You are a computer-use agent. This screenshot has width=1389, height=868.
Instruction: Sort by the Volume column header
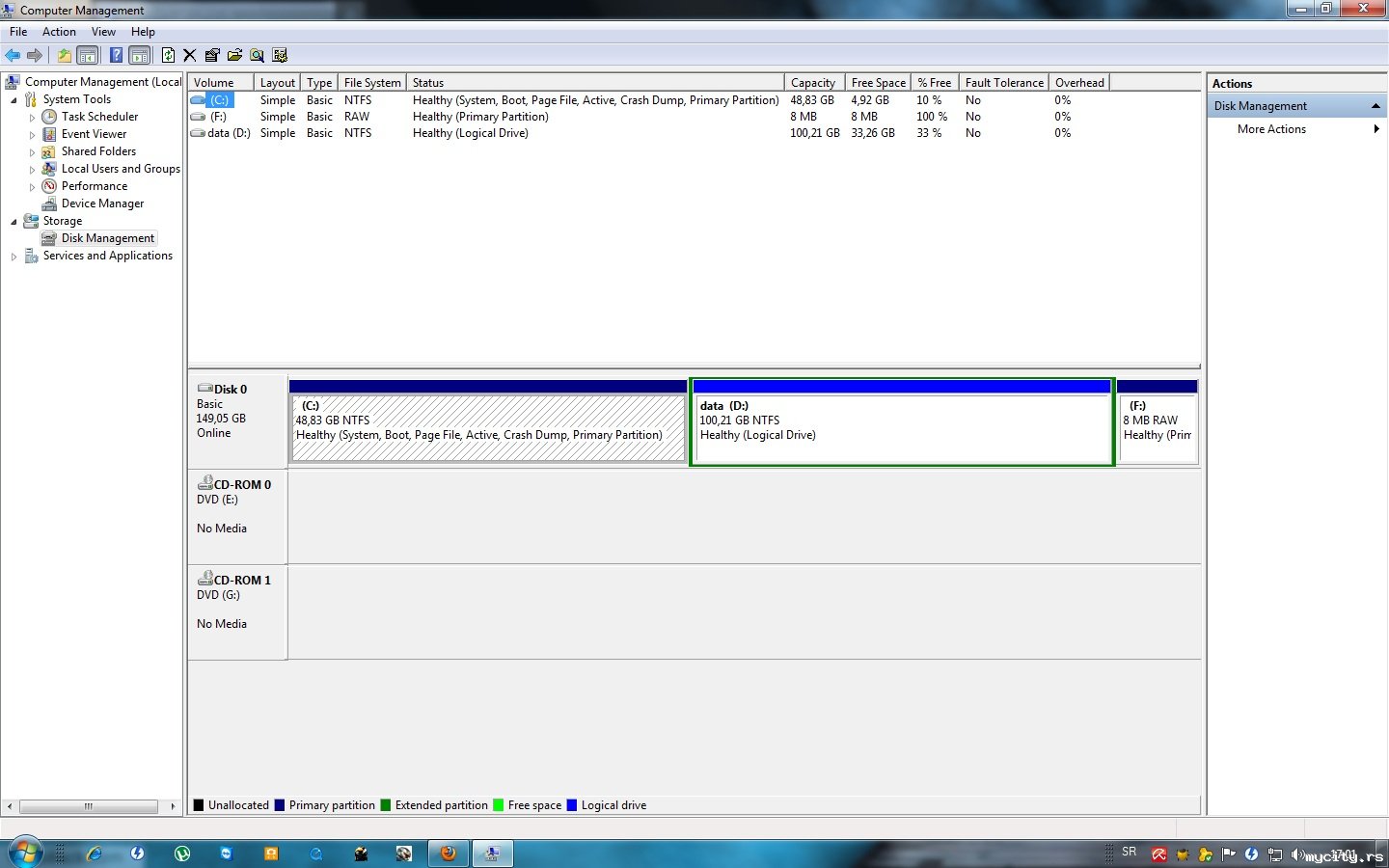point(221,83)
